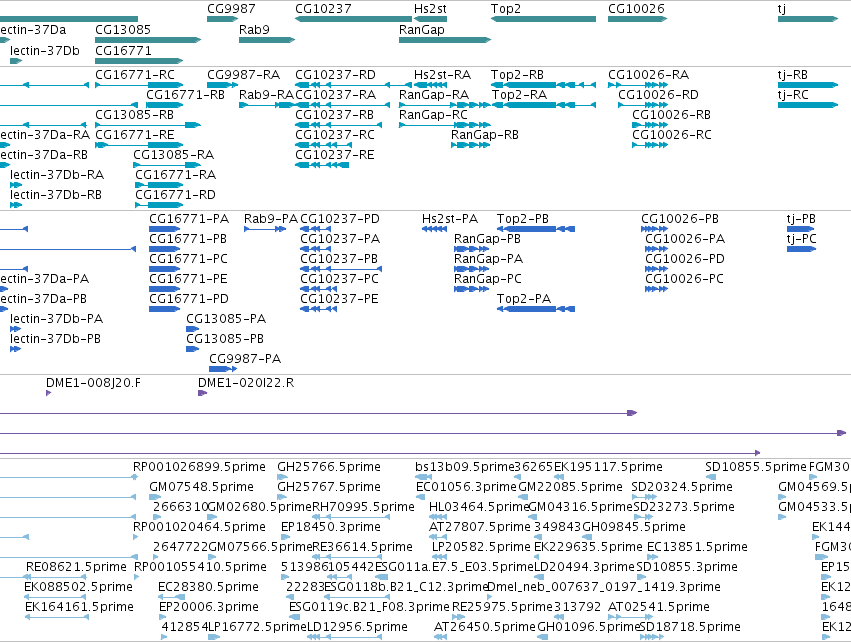Select protein tj-PB
Image resolution: width=851 pixels, height=642 pixels.
[x=801, y=219]
